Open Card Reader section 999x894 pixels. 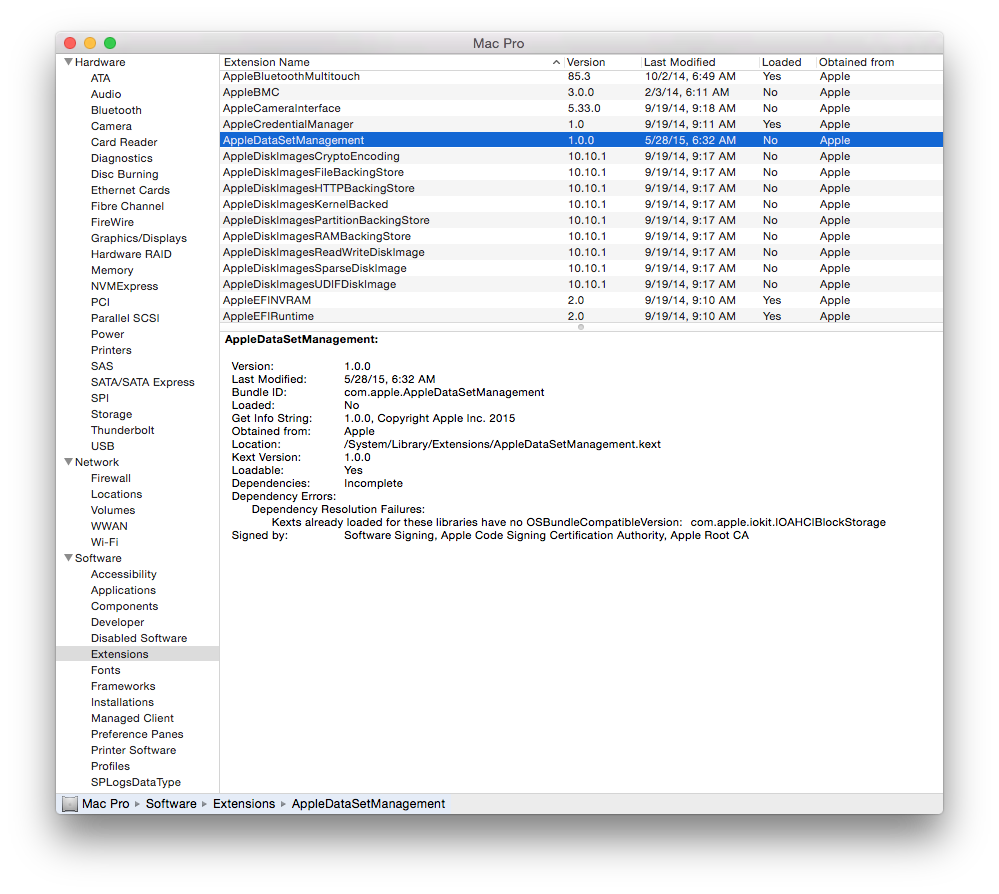[x=124, y=142]
